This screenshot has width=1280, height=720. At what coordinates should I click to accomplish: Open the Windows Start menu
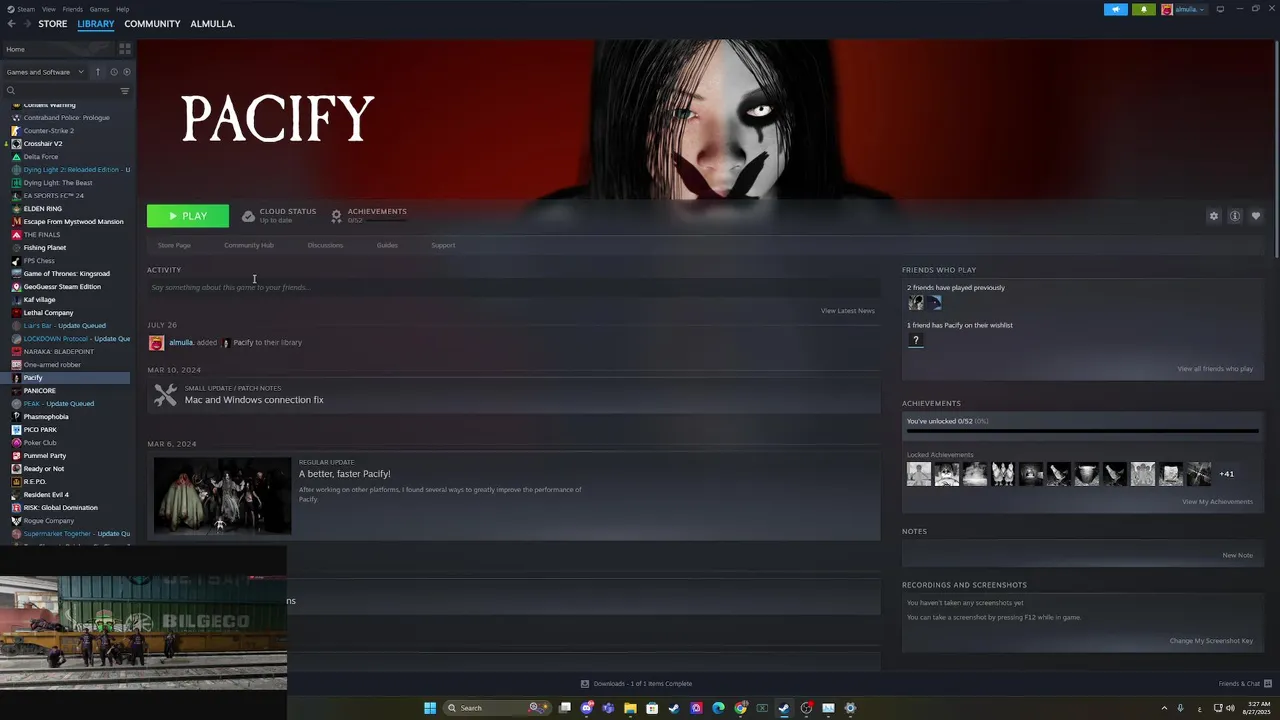tap(430, 708)
